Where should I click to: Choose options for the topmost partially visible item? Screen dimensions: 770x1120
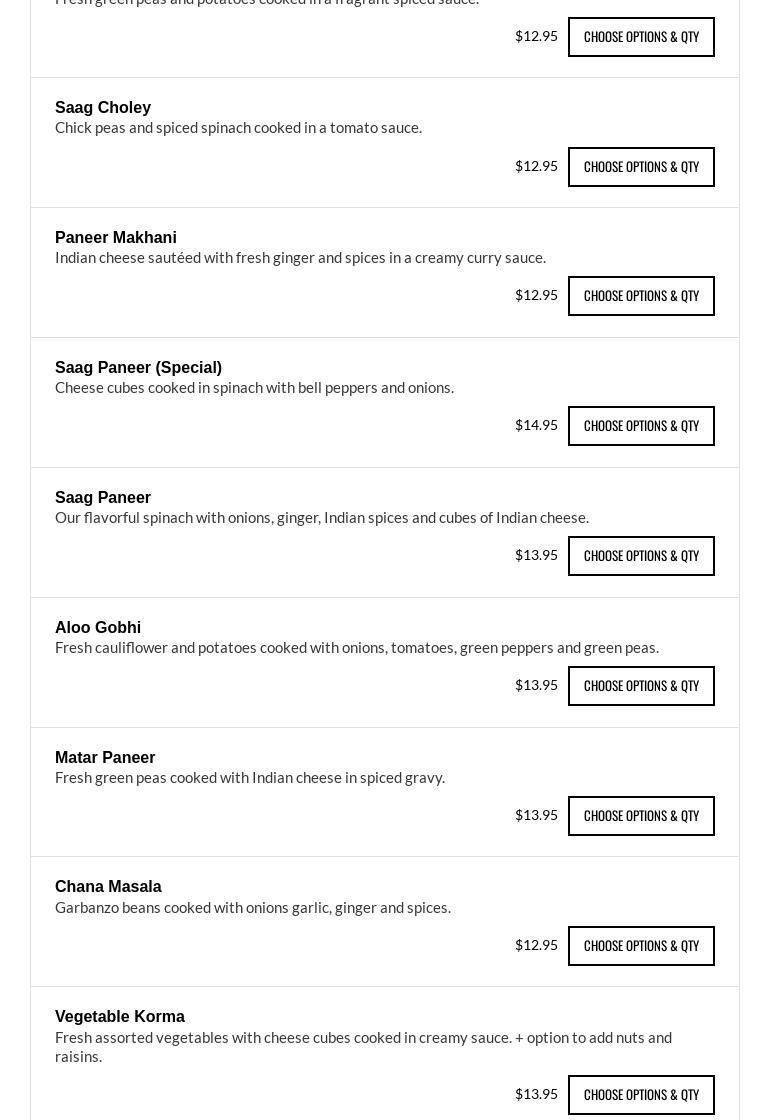pyautogui.click(x=641, y=37)
